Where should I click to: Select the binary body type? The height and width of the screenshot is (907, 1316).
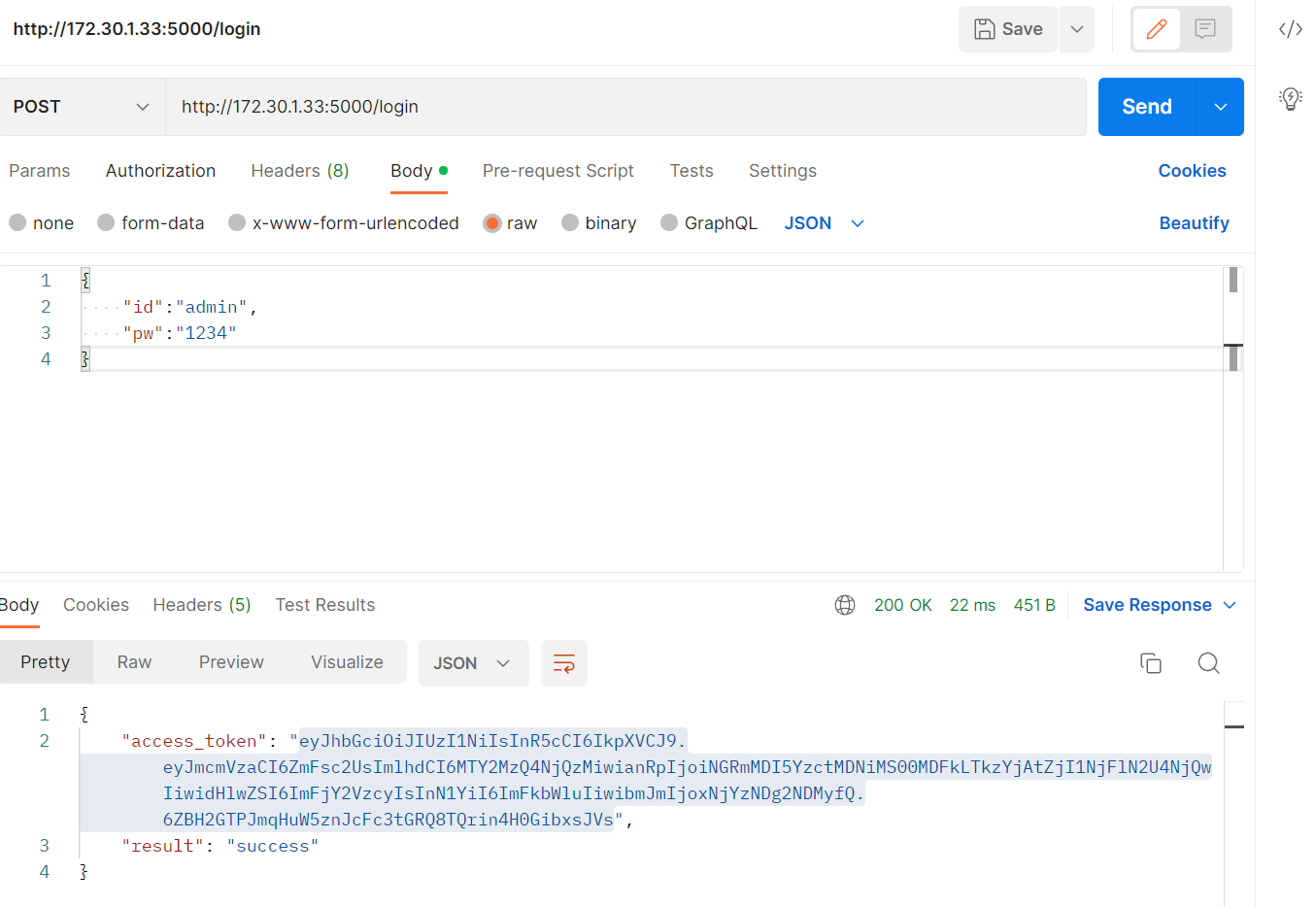pyautogui.click(x=599, y=223)
